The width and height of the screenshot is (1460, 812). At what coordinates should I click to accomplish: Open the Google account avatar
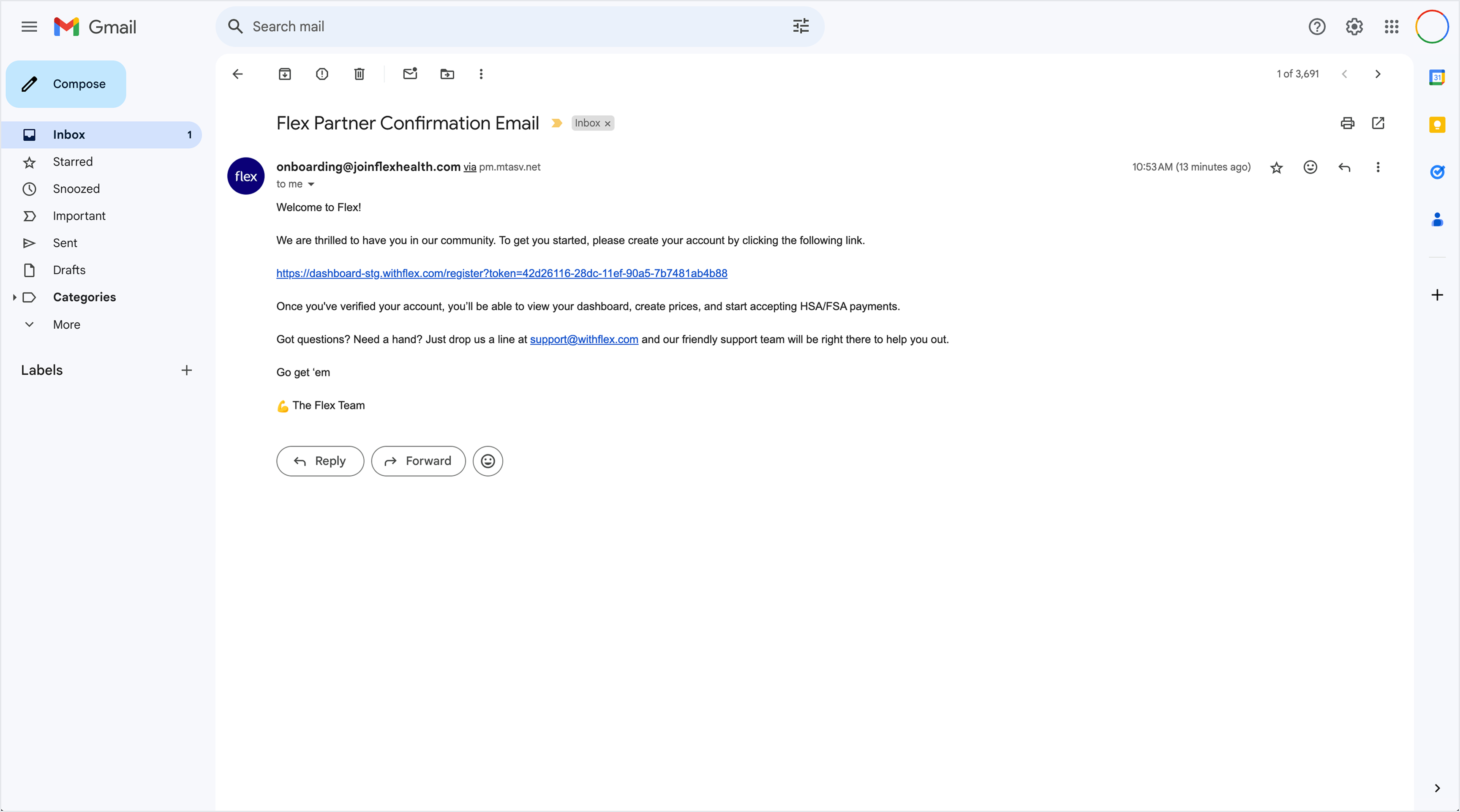[1432, 27]
